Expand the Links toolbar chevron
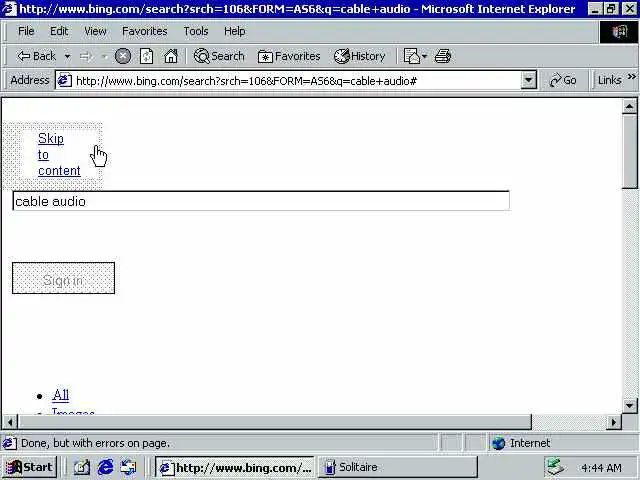640x480 pixels. point(631,77)
